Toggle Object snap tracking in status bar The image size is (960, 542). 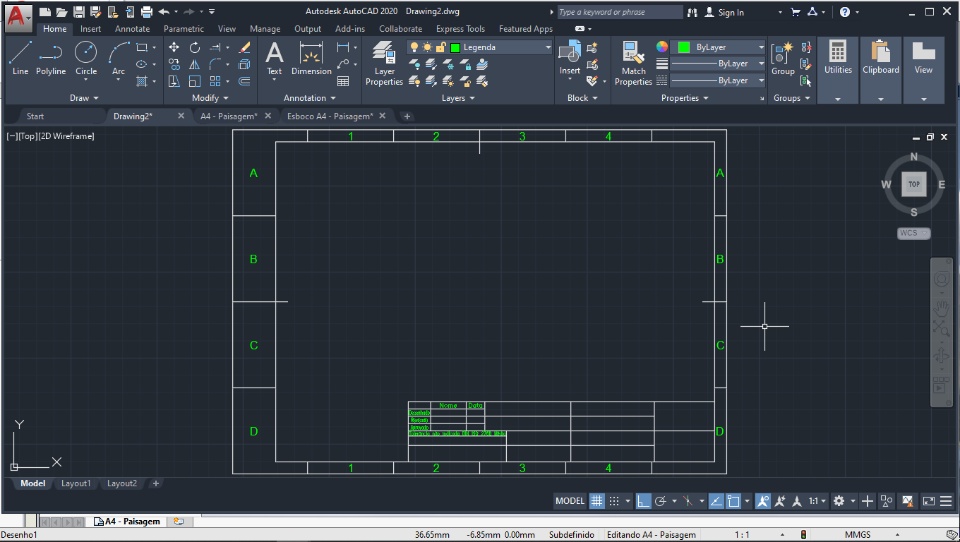(716, 501)
